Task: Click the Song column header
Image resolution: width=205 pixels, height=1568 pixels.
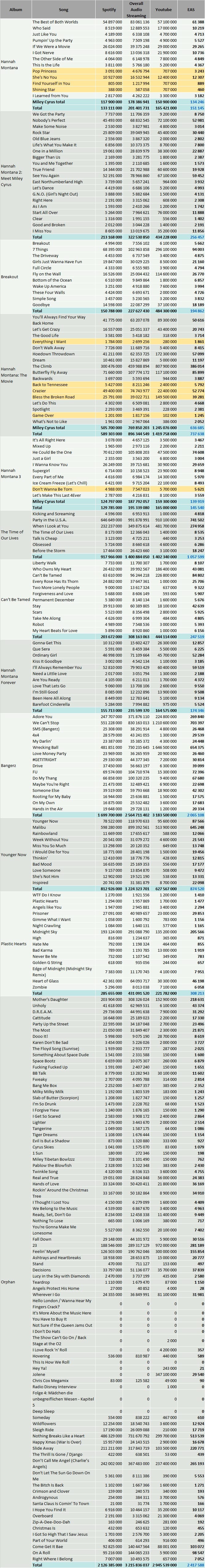Action: (63, 10)
